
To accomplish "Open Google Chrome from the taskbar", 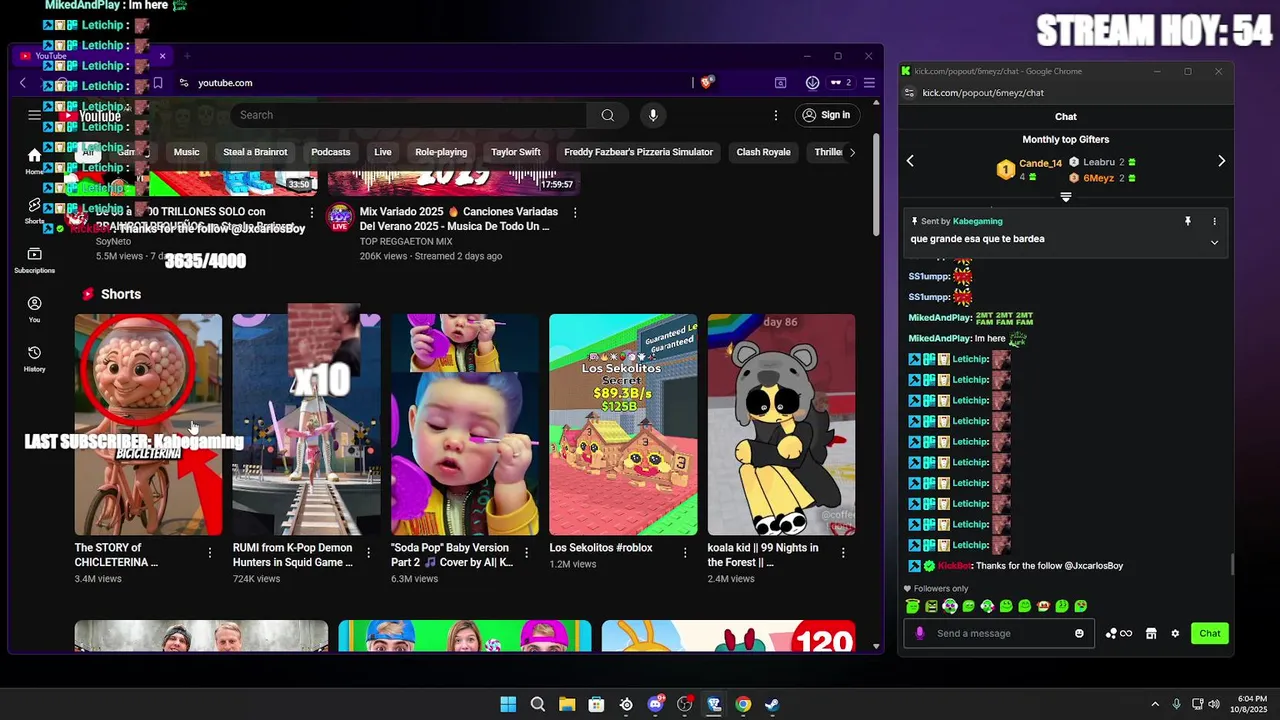I will coord(743,704).
